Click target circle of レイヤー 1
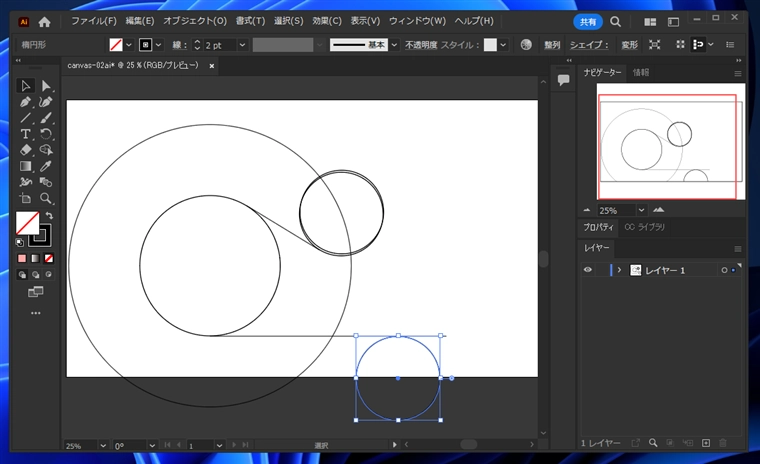Viewport: 760px width, 464px height. (724, 270)
